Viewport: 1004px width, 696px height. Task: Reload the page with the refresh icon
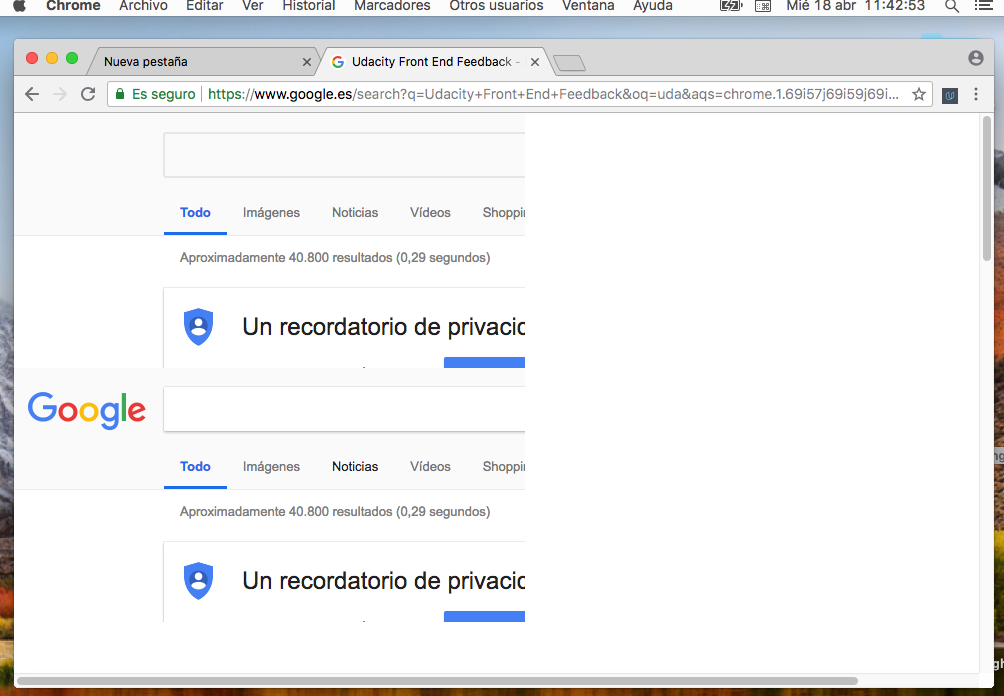point(88,94)
